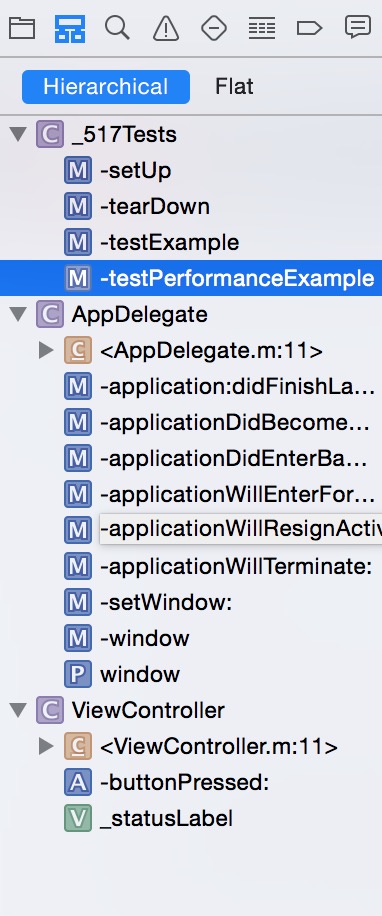The image size is (382, 916).
Task: Open the Project navigator folder icon
Action: click(22, 27)
